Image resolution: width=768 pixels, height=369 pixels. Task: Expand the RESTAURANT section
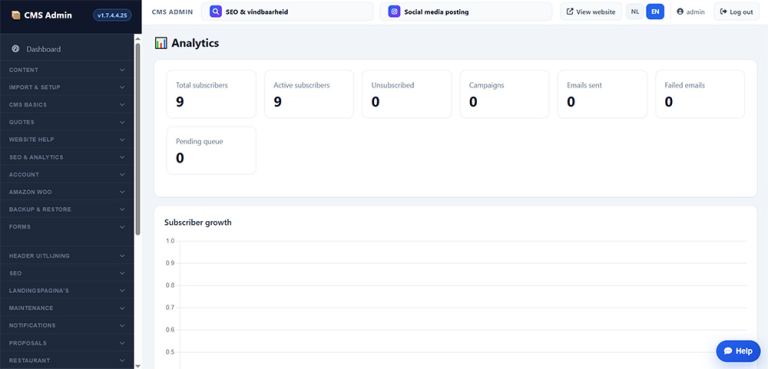pos(67,360)
